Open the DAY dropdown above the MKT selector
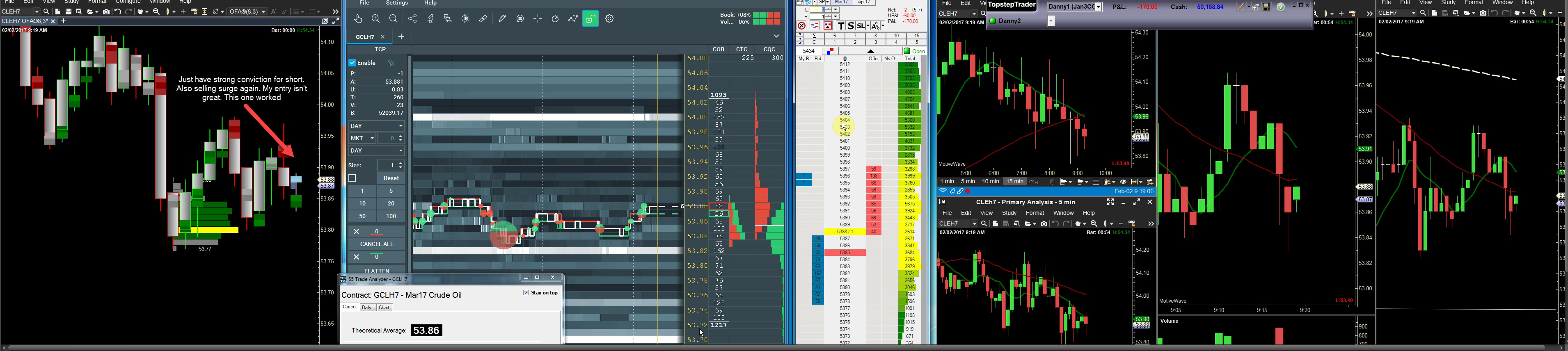This screenshot has height=351, width=1568. (x=377, y=127)
